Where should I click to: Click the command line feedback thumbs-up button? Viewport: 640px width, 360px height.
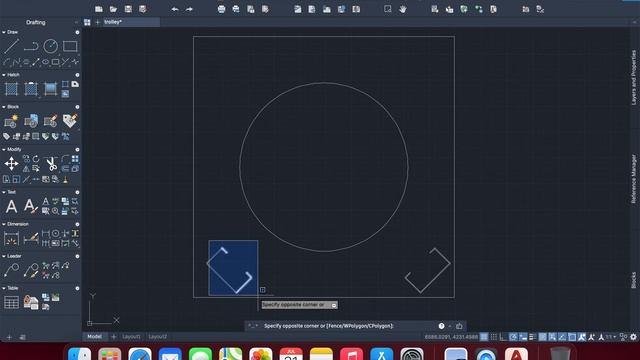click(459, 326)
